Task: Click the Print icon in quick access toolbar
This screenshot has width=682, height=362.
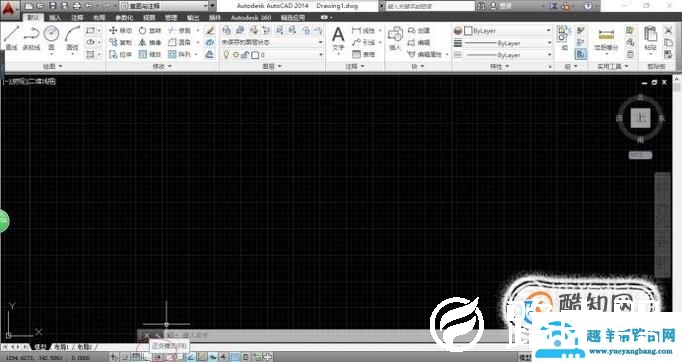Action: (x=77, y=6)
